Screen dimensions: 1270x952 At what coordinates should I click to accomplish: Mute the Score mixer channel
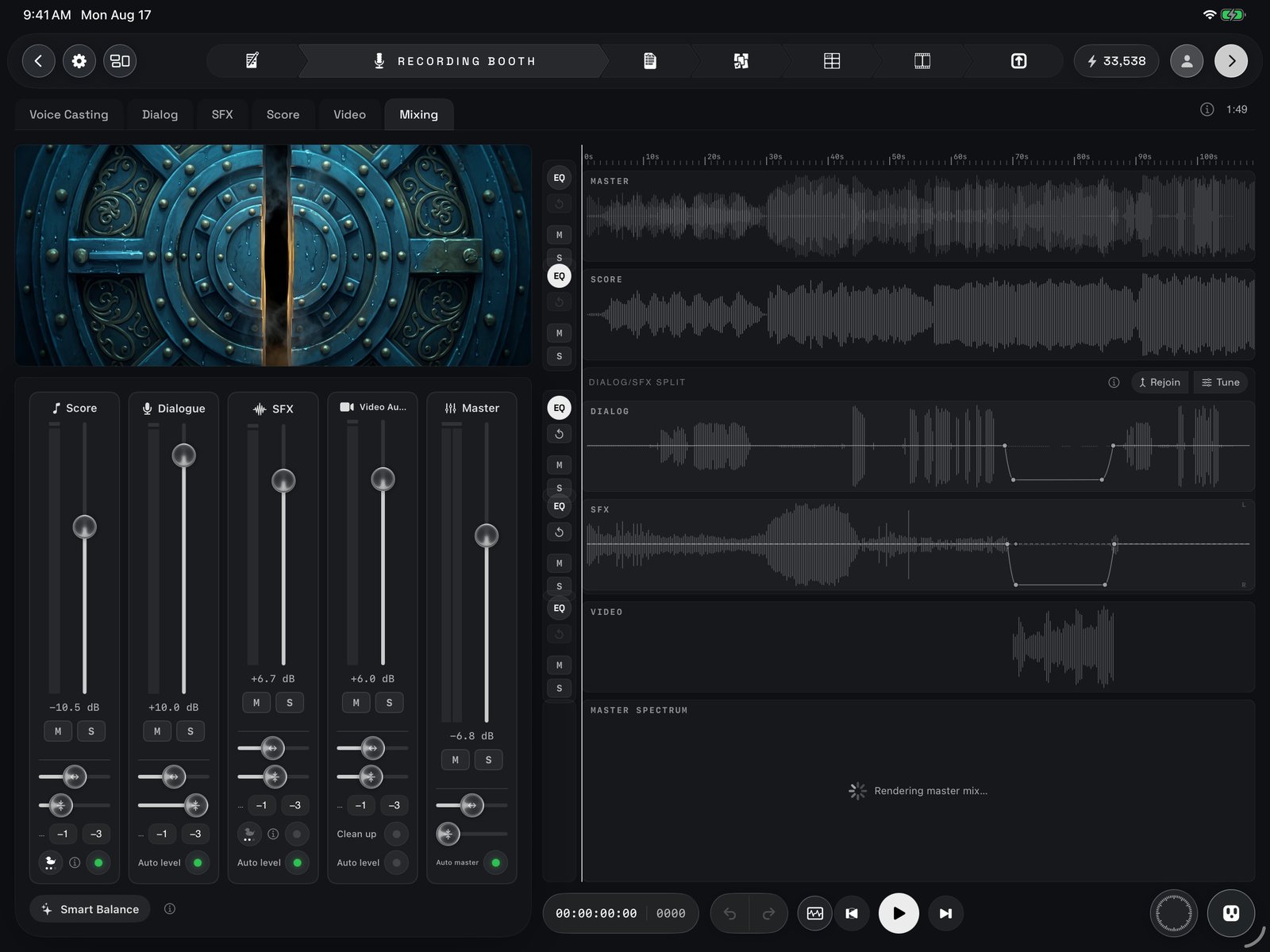[58, 731]
